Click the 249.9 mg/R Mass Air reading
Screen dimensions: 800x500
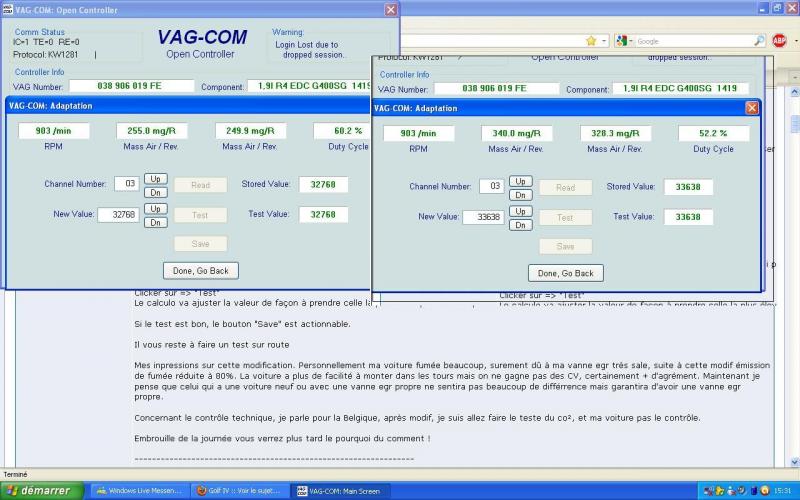click(251, 131)
